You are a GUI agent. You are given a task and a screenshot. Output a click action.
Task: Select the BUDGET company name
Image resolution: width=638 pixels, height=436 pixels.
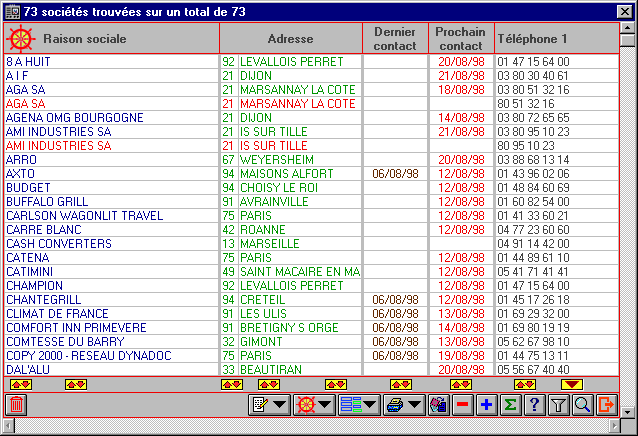point(28,188)
